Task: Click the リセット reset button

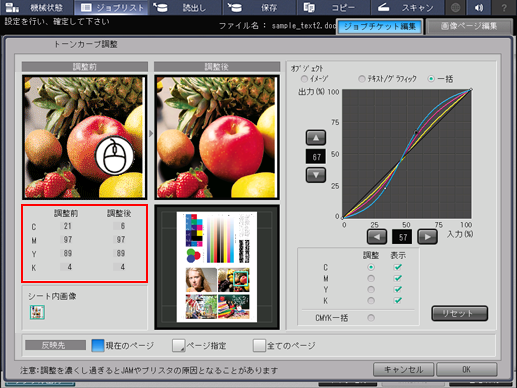Action: [x=460, y=313]
